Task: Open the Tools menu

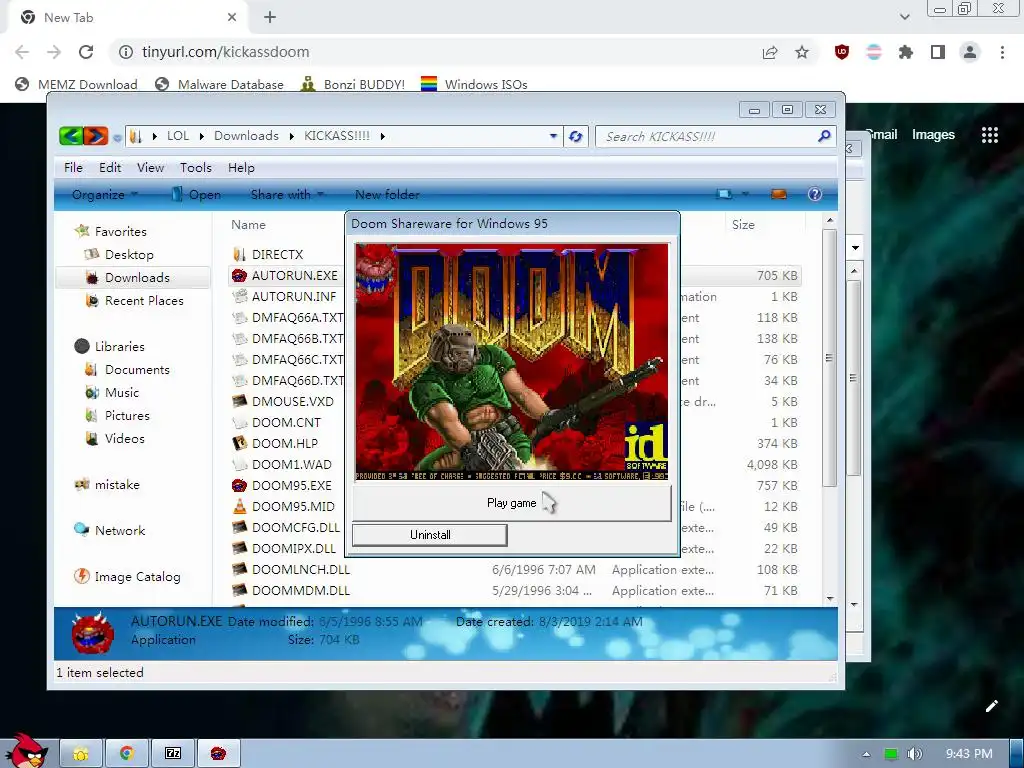Action: [x=196, y=168]
